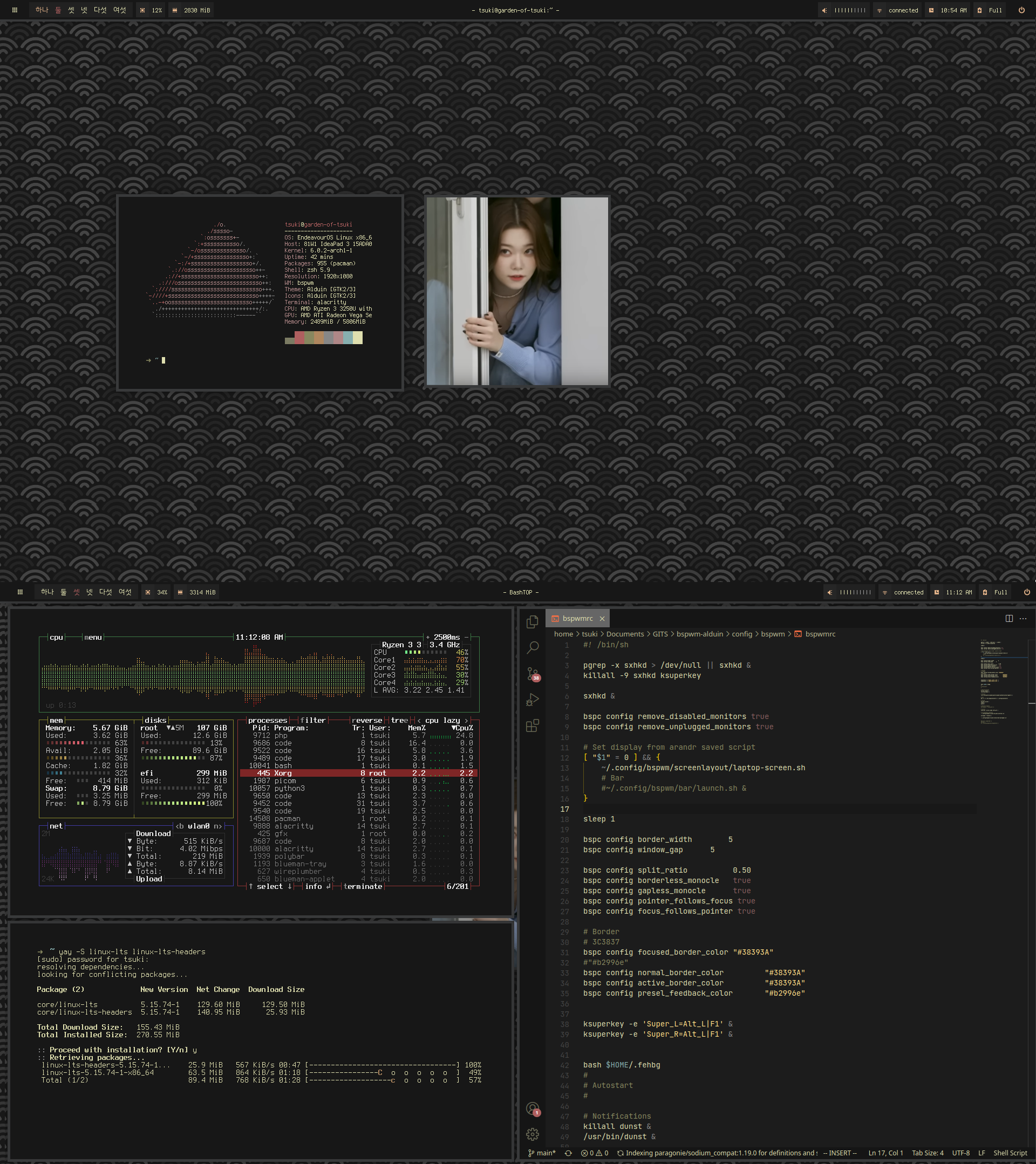Open the bashtop menu
This screenshot has width=1036, height=1164.
(x=93, y=637)
